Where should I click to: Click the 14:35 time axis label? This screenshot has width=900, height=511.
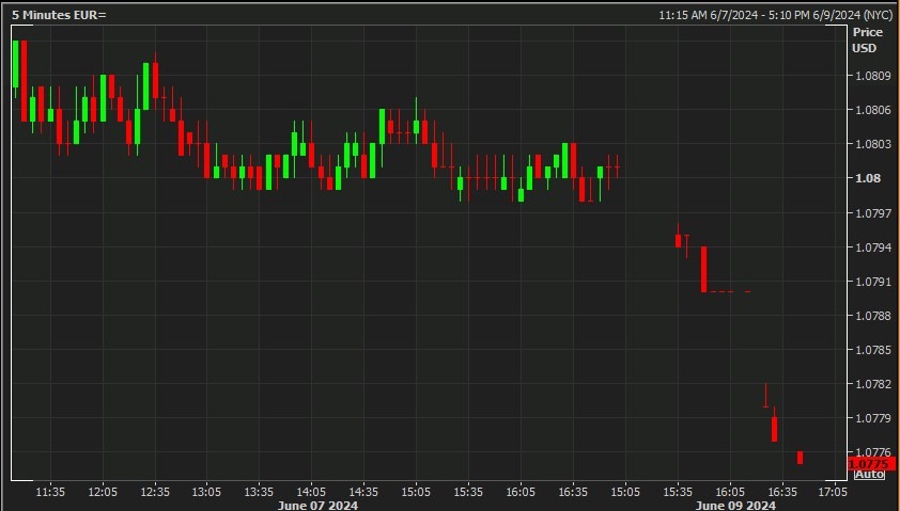tap(363, 492)
